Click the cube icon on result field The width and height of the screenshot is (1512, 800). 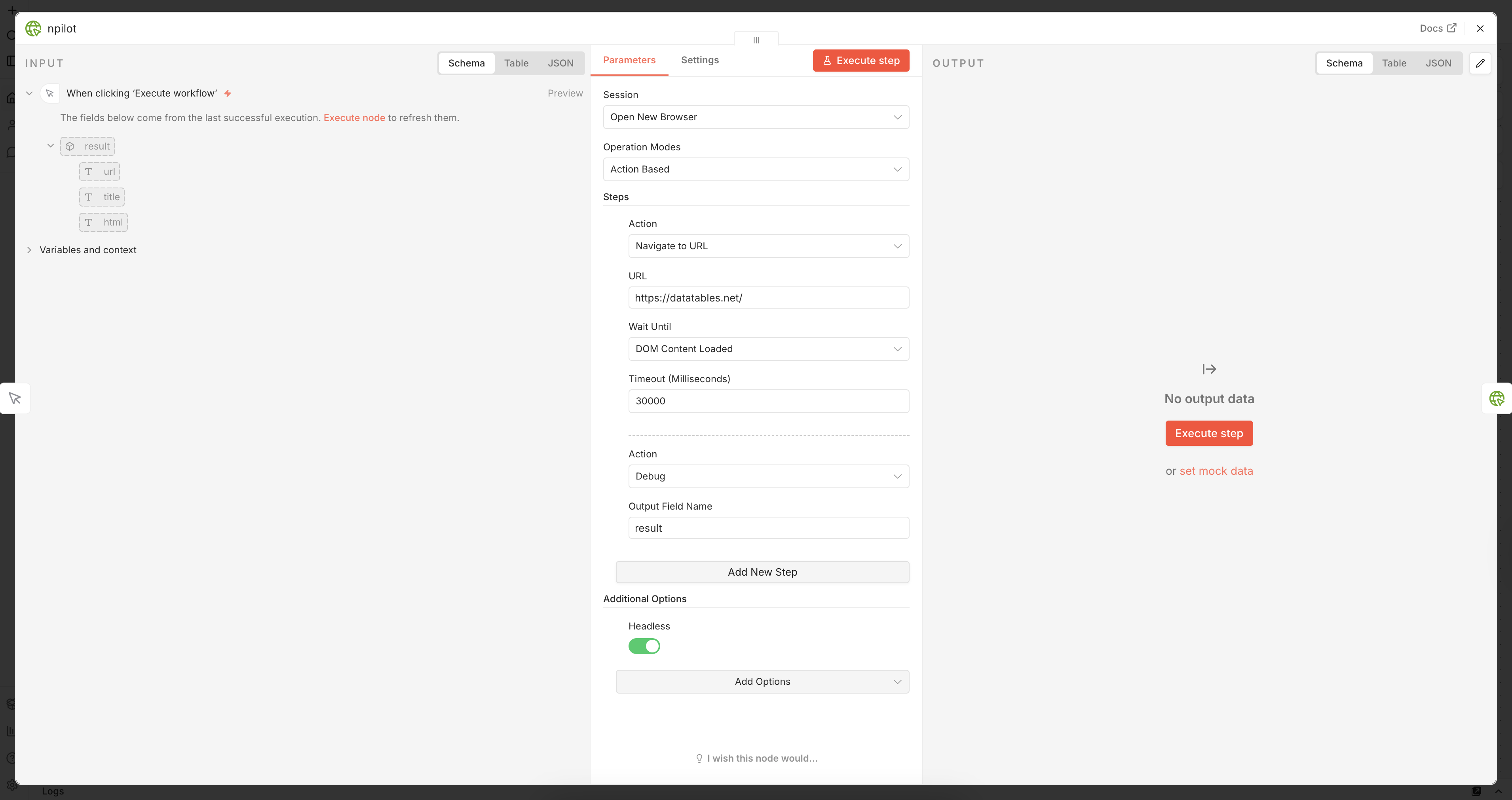click(70, 146)
